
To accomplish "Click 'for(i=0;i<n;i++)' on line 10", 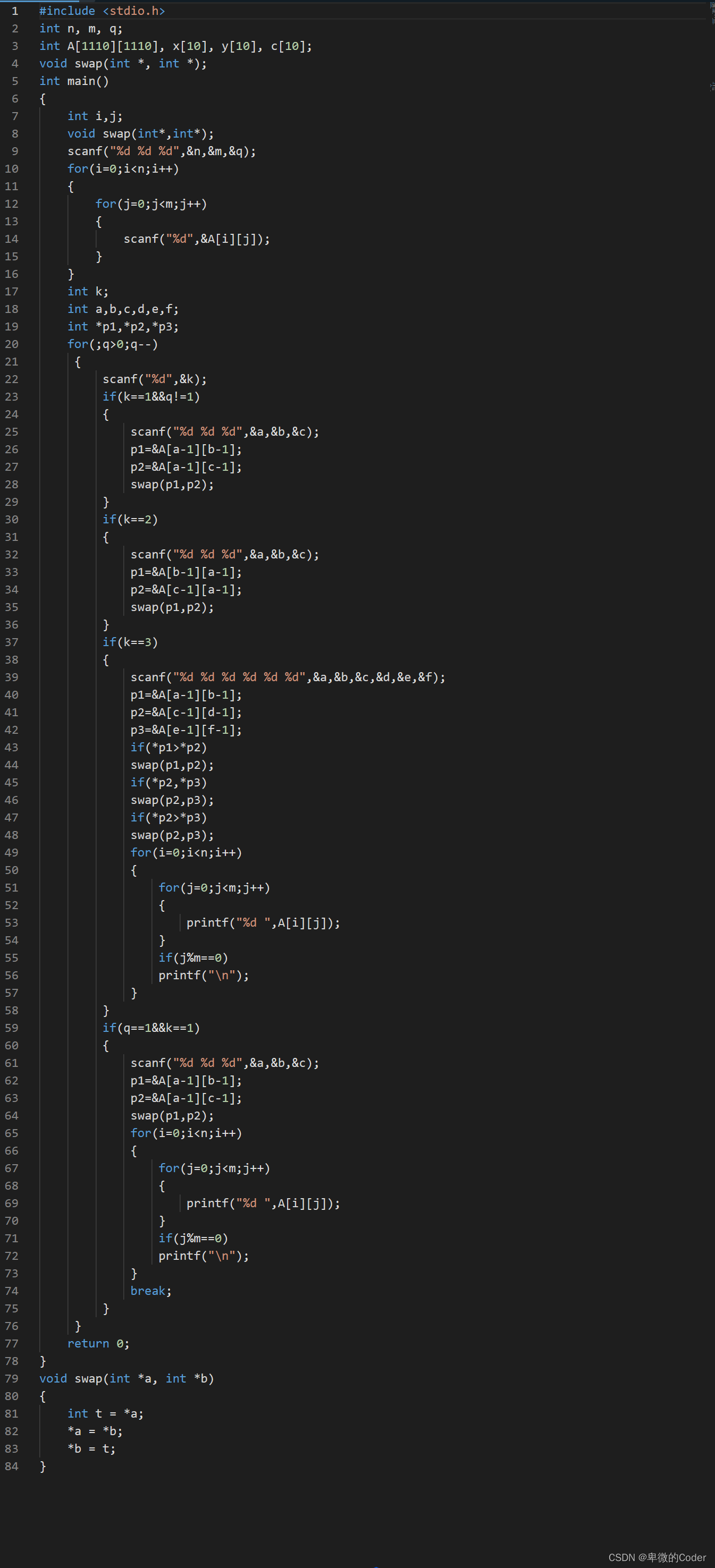I will (x=123, y=168).
